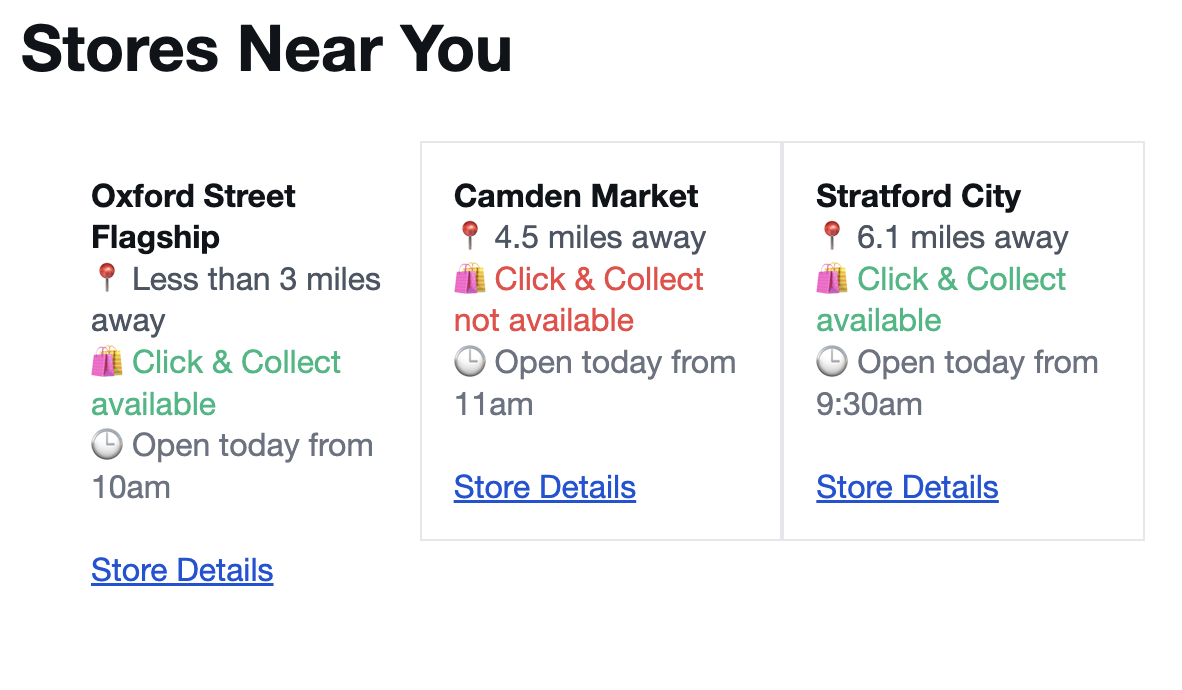
Task: Click the clock icon beside Stratford City opening time
Action: (x=831, y=362)
